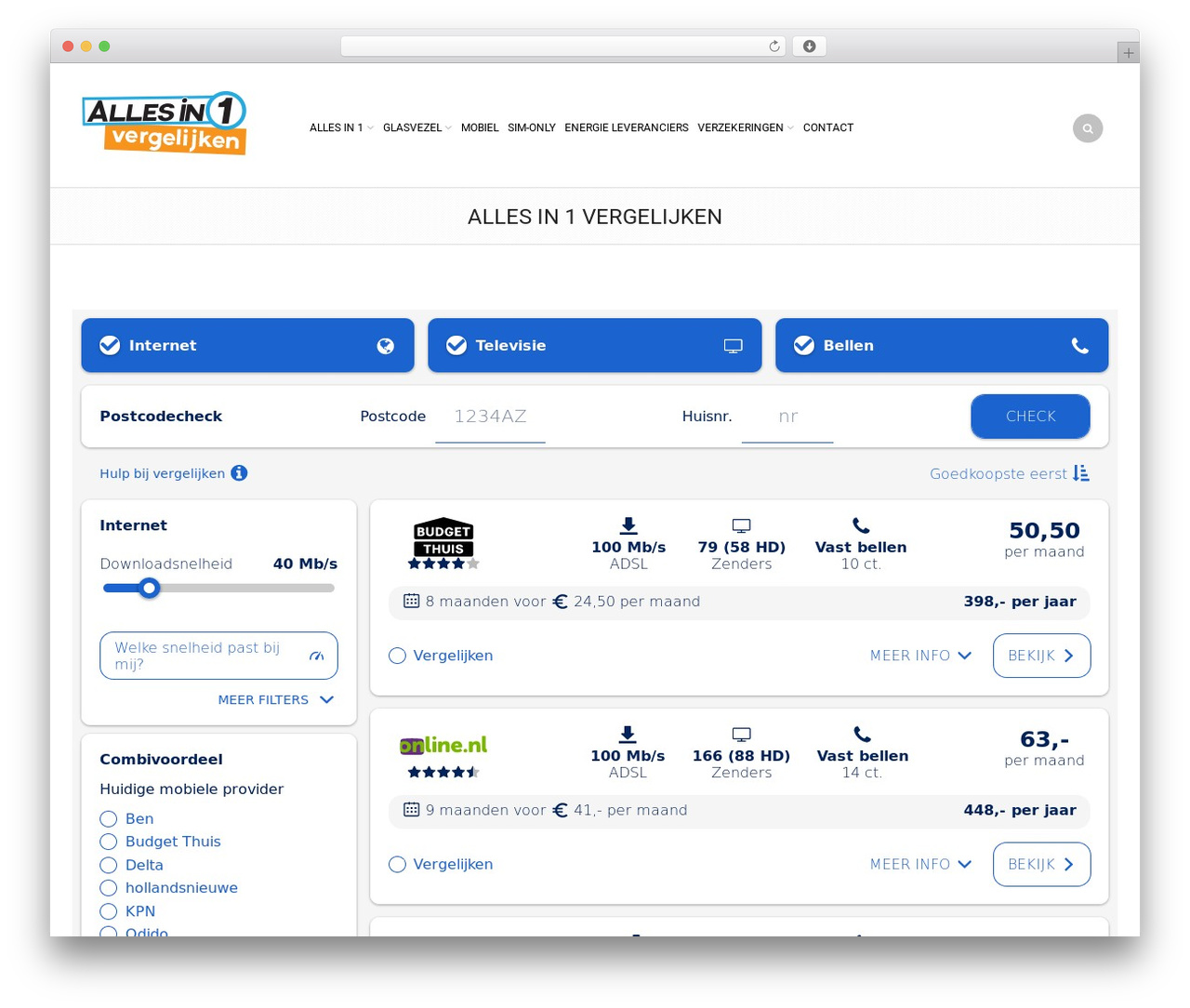Select KPN as mobile provider
1190x1008 pixels.
click(x=109, y=911)
